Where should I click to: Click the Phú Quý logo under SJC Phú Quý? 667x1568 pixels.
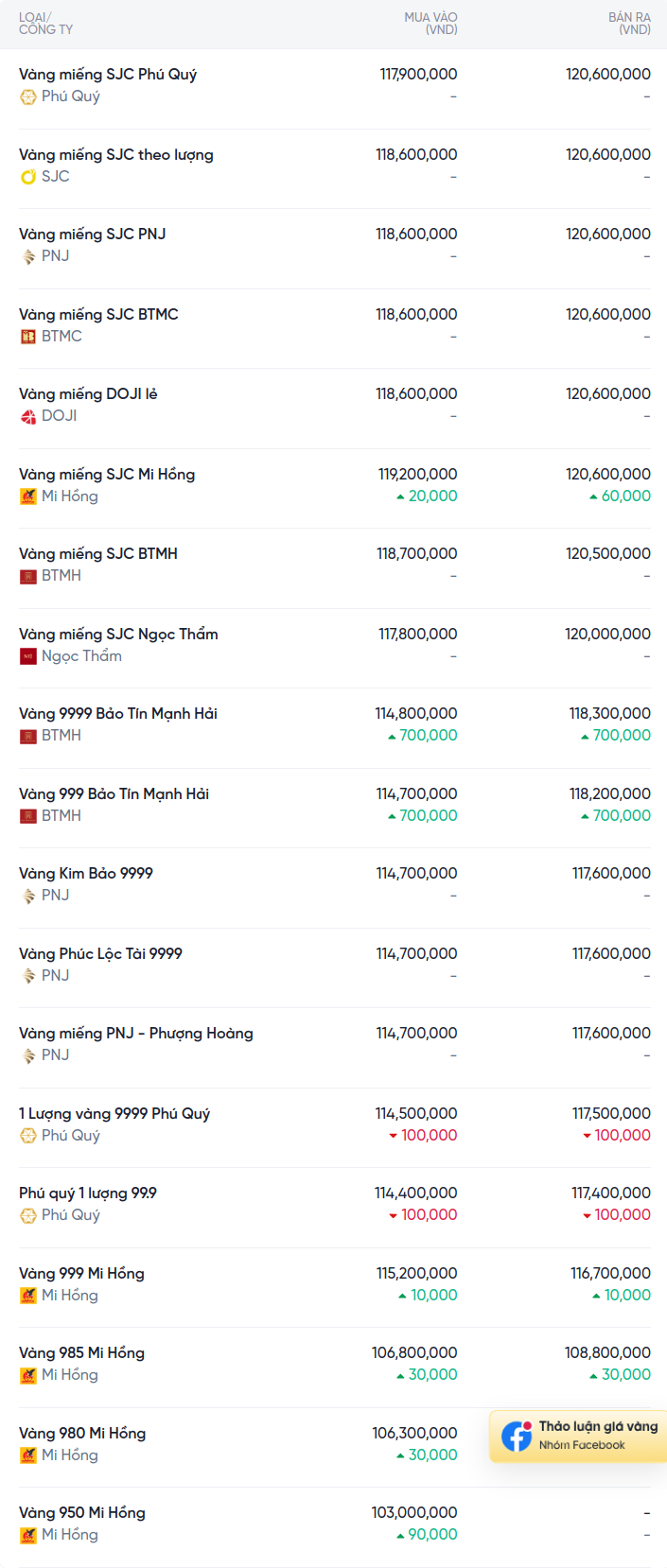tap(28, 96)
